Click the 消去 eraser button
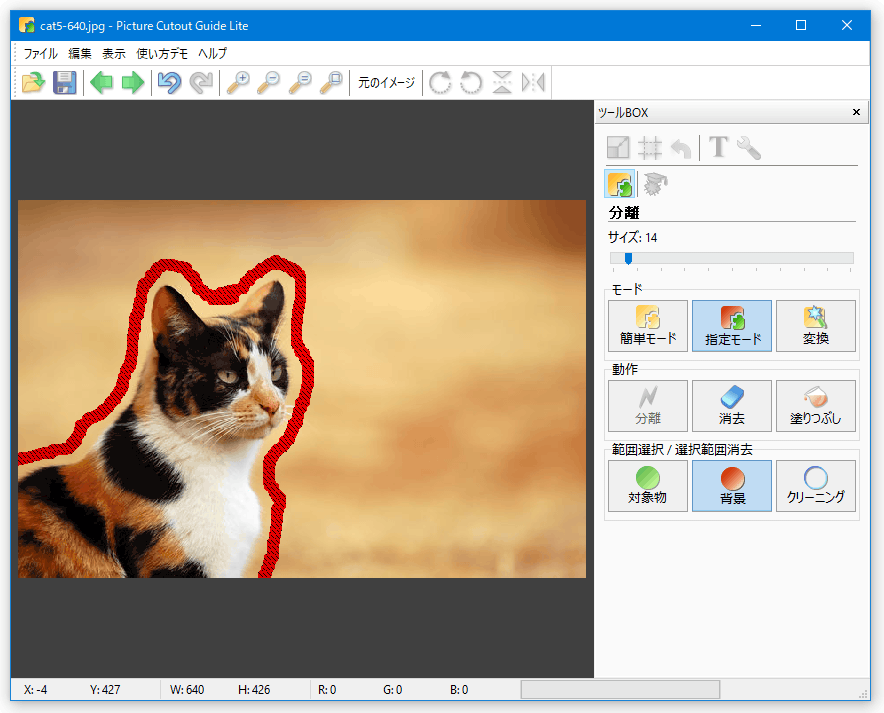The image size is (884, 713). click(x=732, y=406)
